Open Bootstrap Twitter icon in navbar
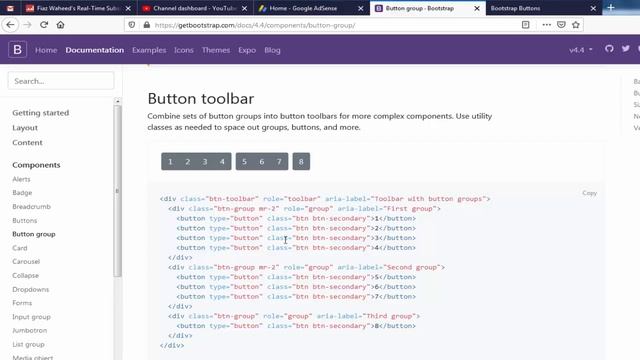Image resolution: width=640 pixels, height=360 pixels. (625, 49)
